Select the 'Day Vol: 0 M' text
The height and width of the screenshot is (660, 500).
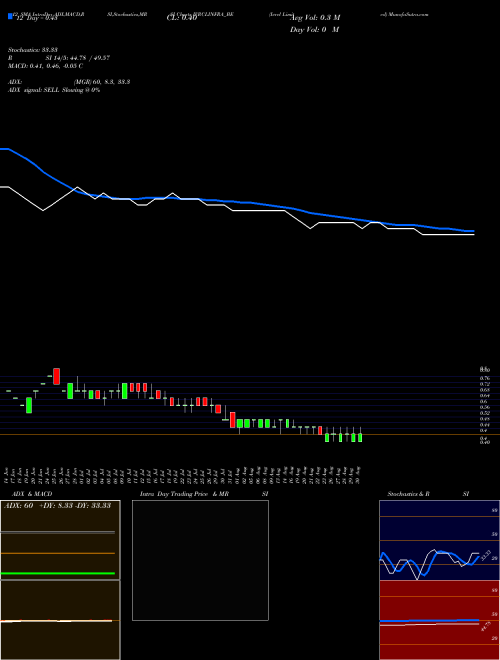pos(314,30)
